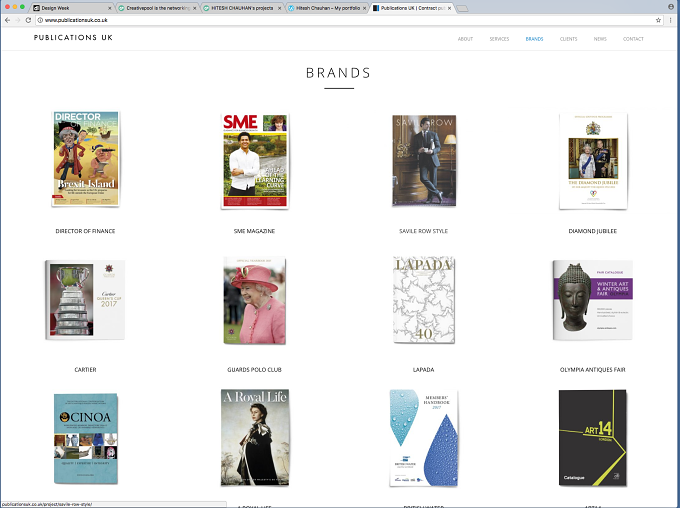Open the NEWS menu item
The height and width of the screenshot is (508, 680).
click(600, 39)
